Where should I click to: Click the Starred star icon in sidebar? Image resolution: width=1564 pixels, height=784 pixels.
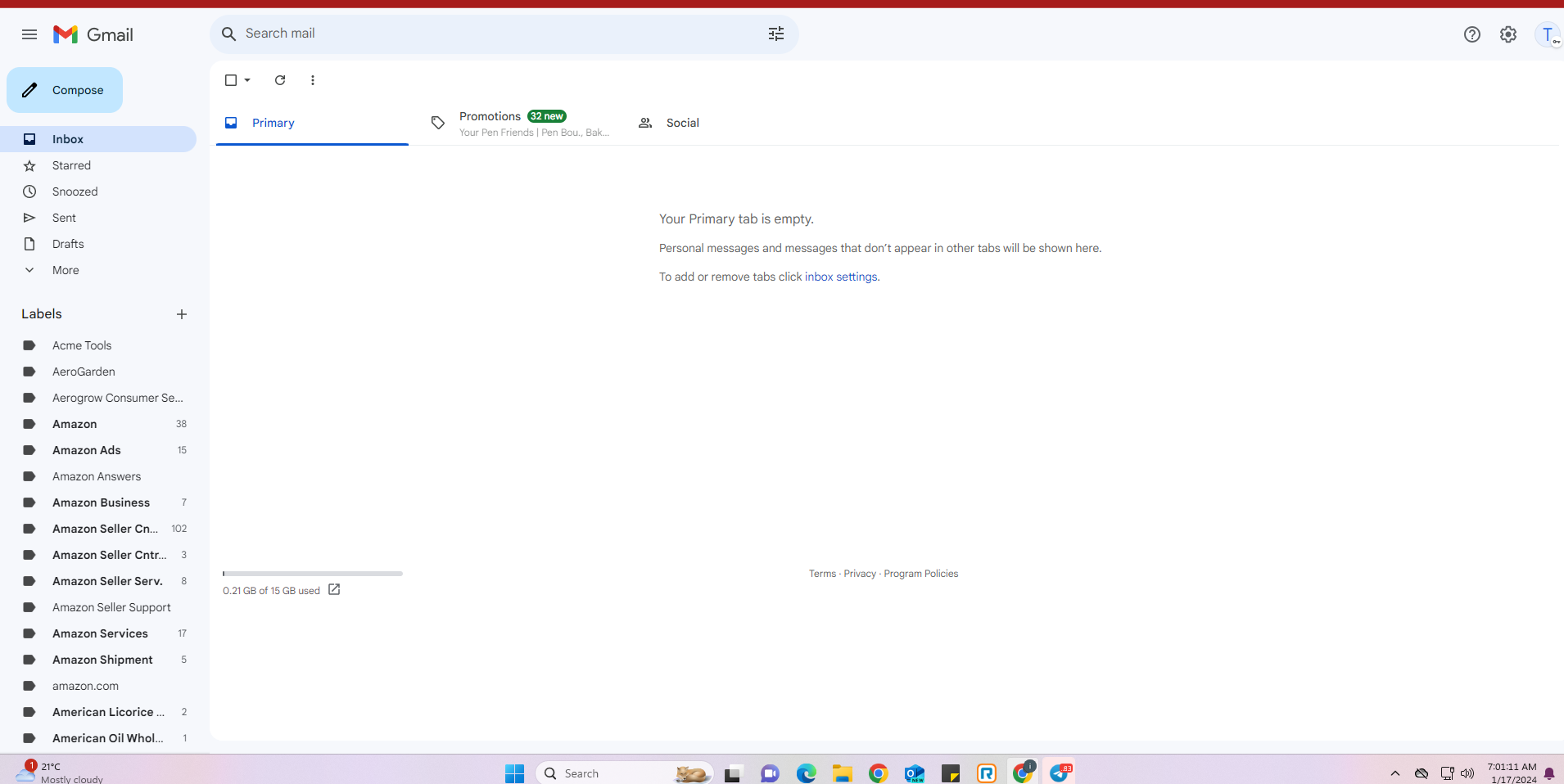[29, 165]
